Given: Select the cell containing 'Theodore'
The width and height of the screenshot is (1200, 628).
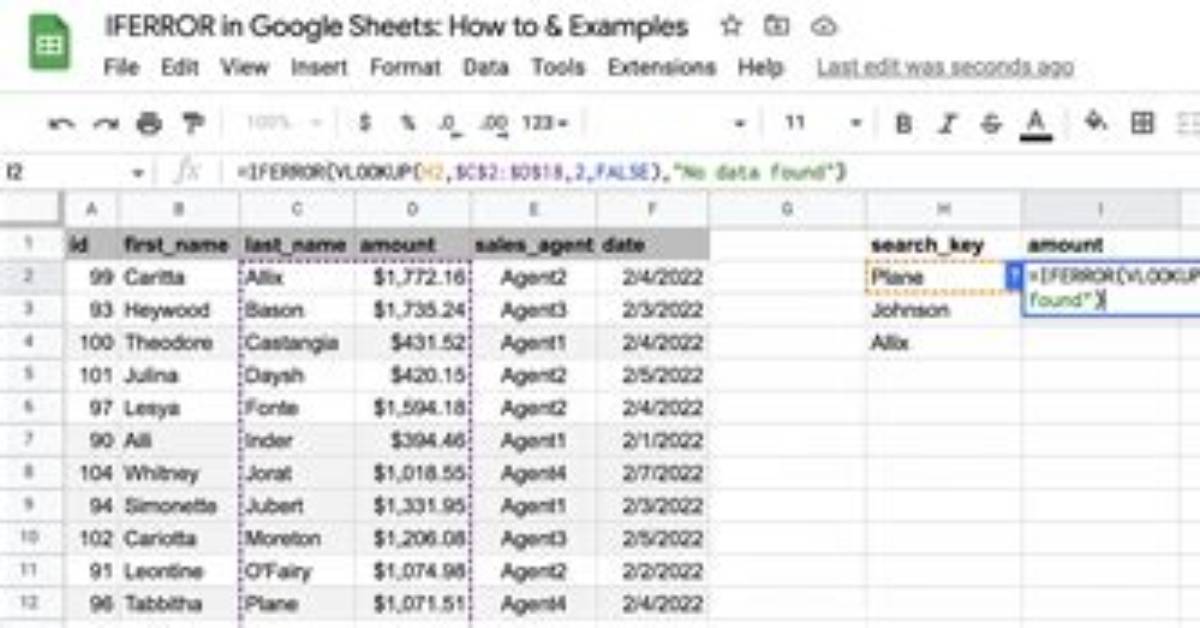Looking at the screenshot, I should click(179, 342).
